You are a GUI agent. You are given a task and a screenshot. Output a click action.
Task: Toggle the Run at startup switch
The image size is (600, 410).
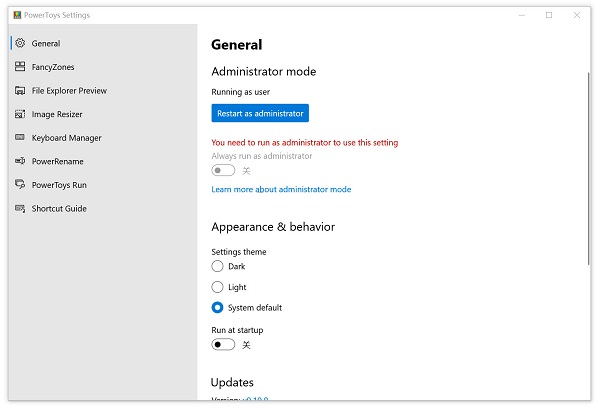tap(223, 345)
